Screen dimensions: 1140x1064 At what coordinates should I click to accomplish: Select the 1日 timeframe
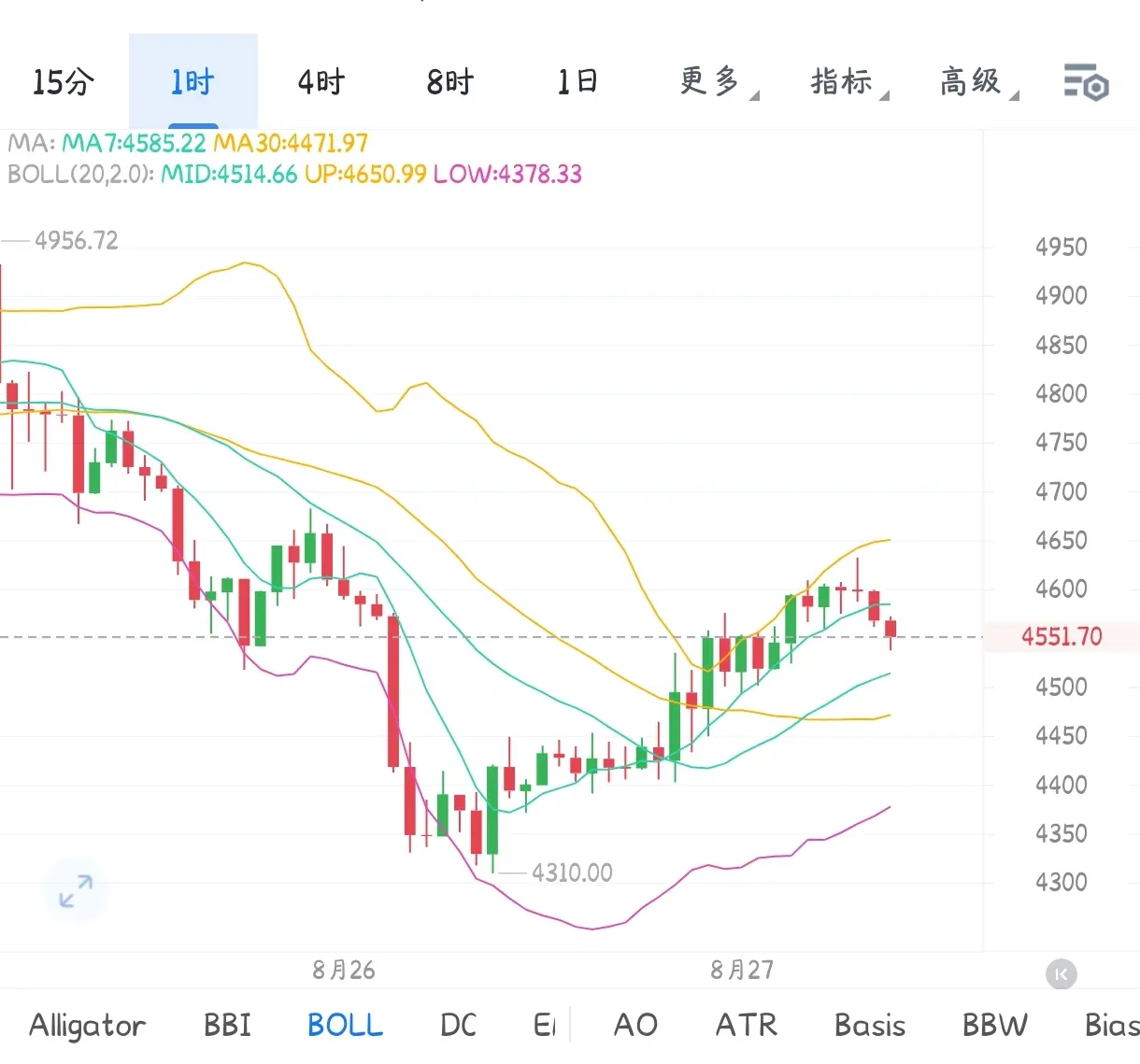(577, 82)
